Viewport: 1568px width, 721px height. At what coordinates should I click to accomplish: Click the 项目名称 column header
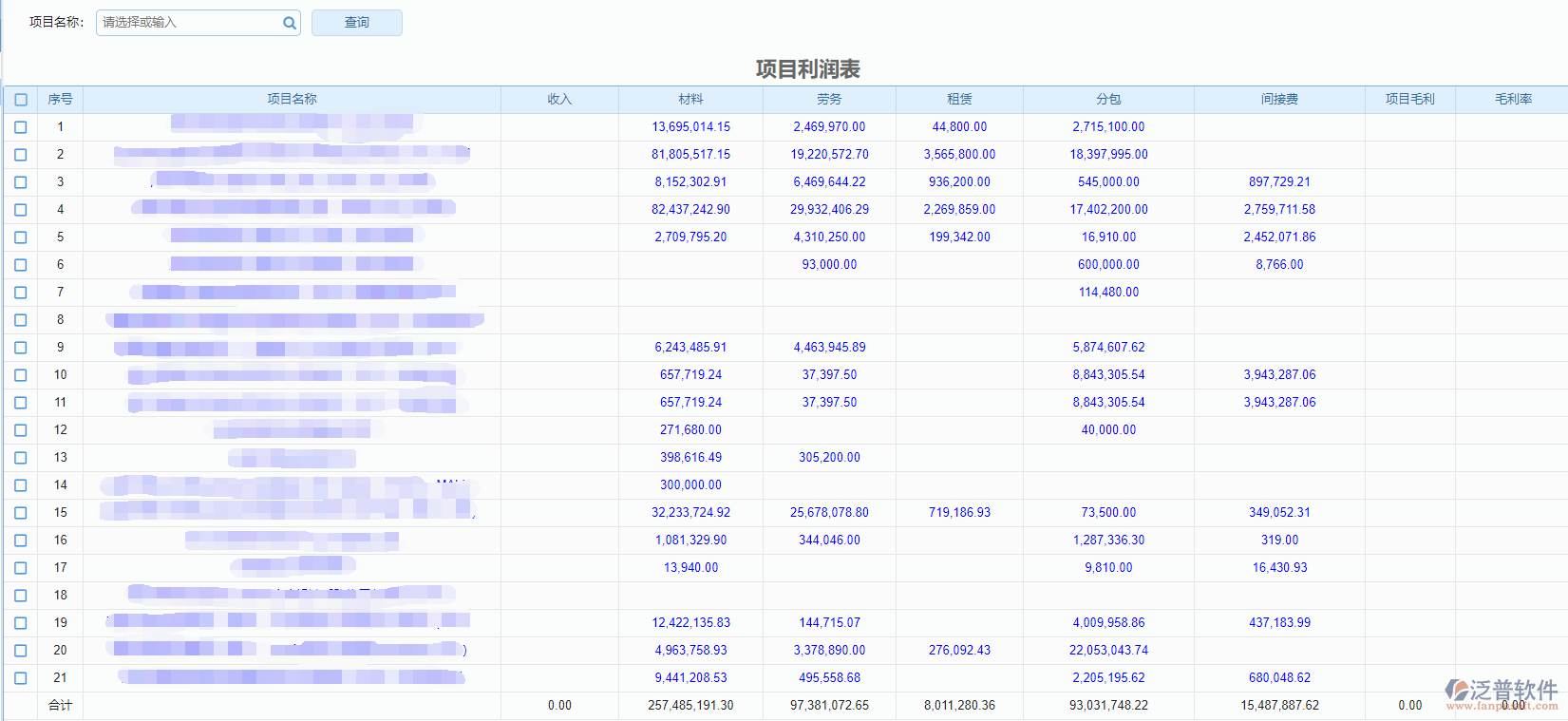pyautogui.click(x=292, y=99)
